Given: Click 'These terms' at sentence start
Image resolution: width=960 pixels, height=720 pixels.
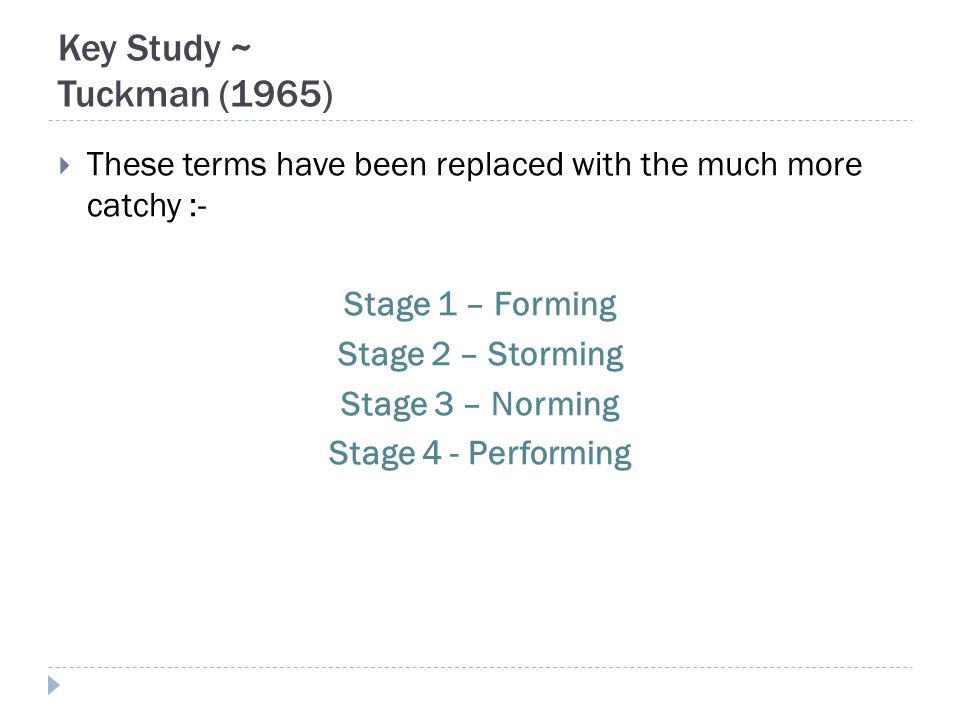Looking at the screenshot, I should click(176, 165).
